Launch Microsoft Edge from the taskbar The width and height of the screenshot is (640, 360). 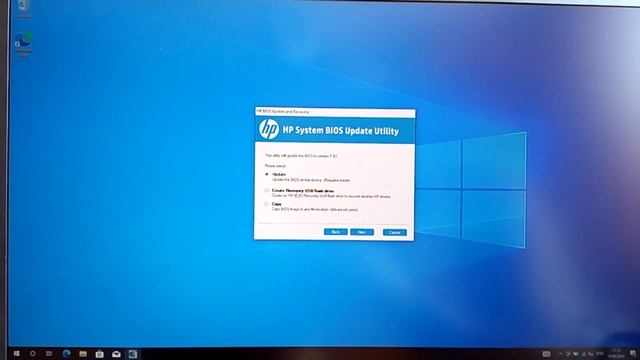[67, 353]
